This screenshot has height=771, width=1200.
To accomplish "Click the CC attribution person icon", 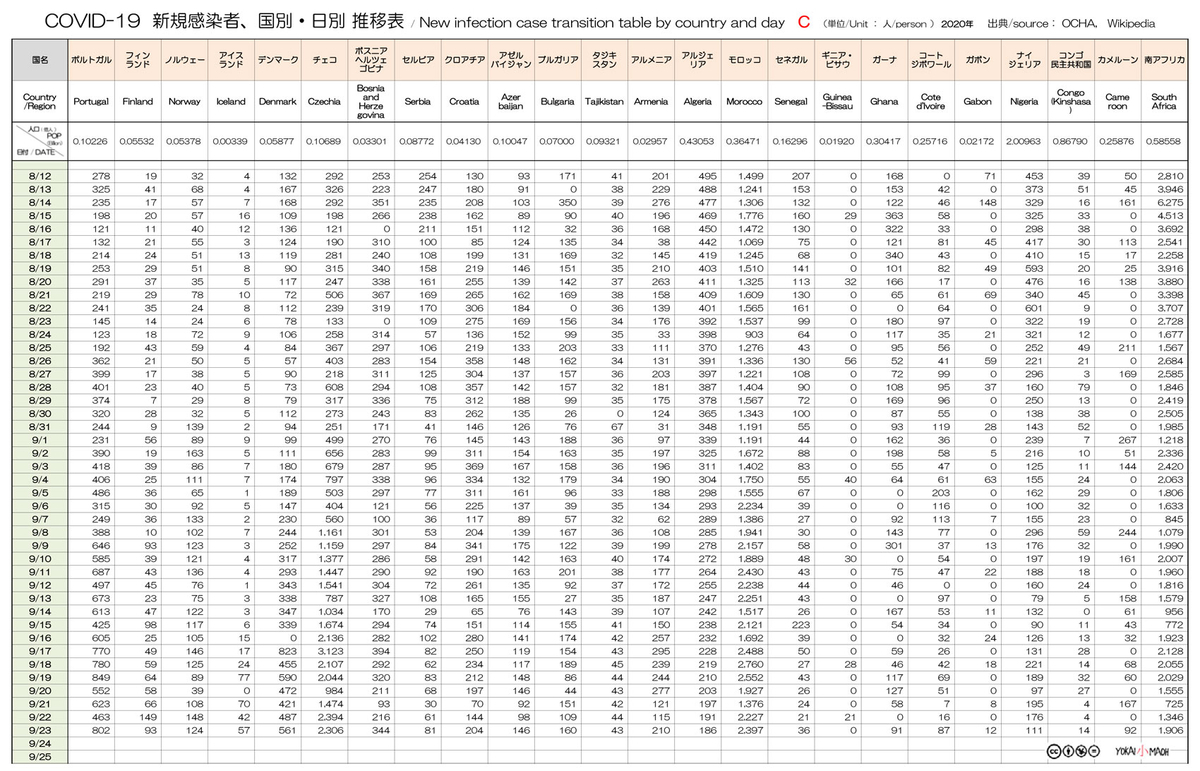I will 1066,752.
